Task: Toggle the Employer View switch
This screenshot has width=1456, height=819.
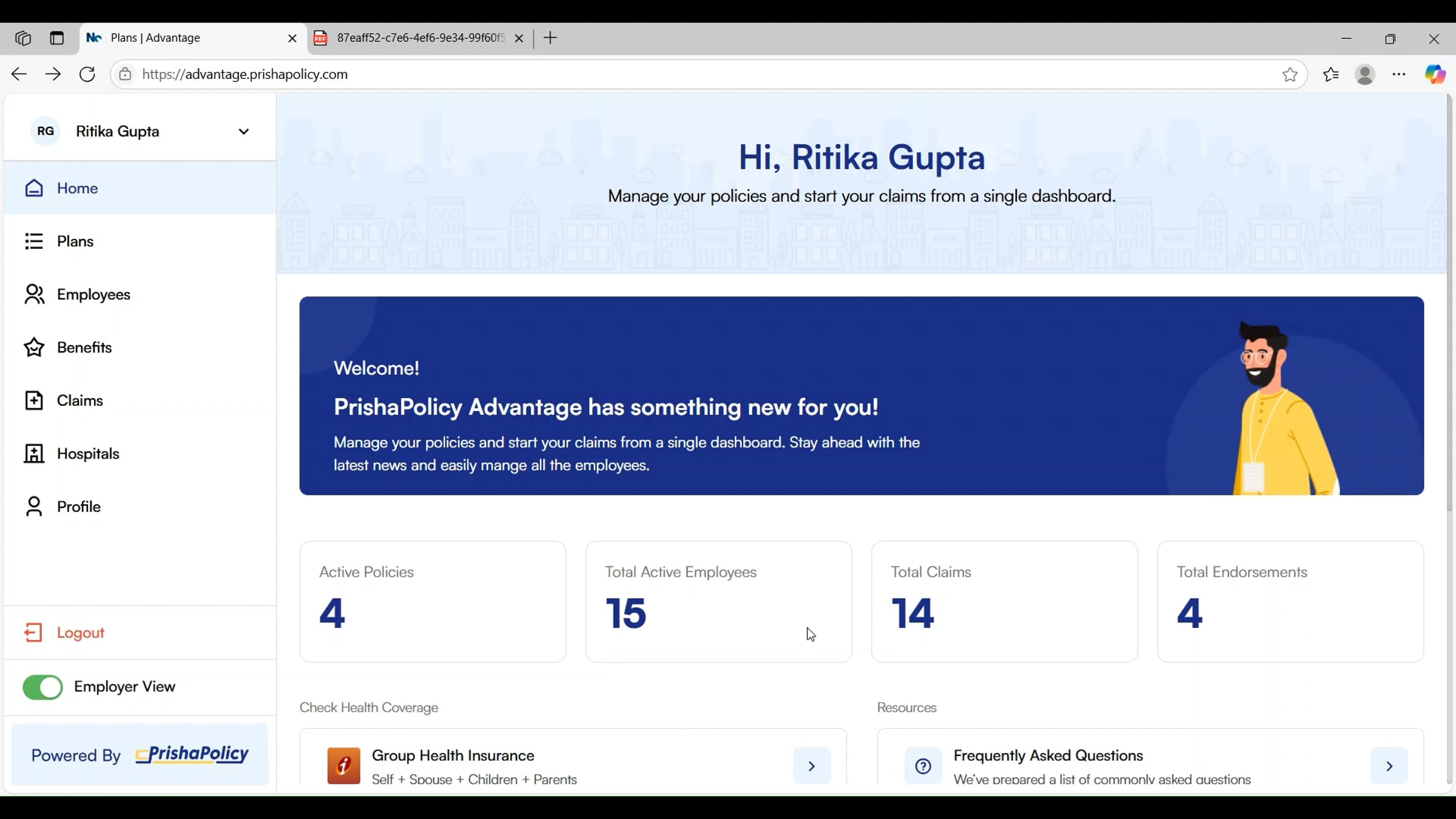Action: [42, 687]
